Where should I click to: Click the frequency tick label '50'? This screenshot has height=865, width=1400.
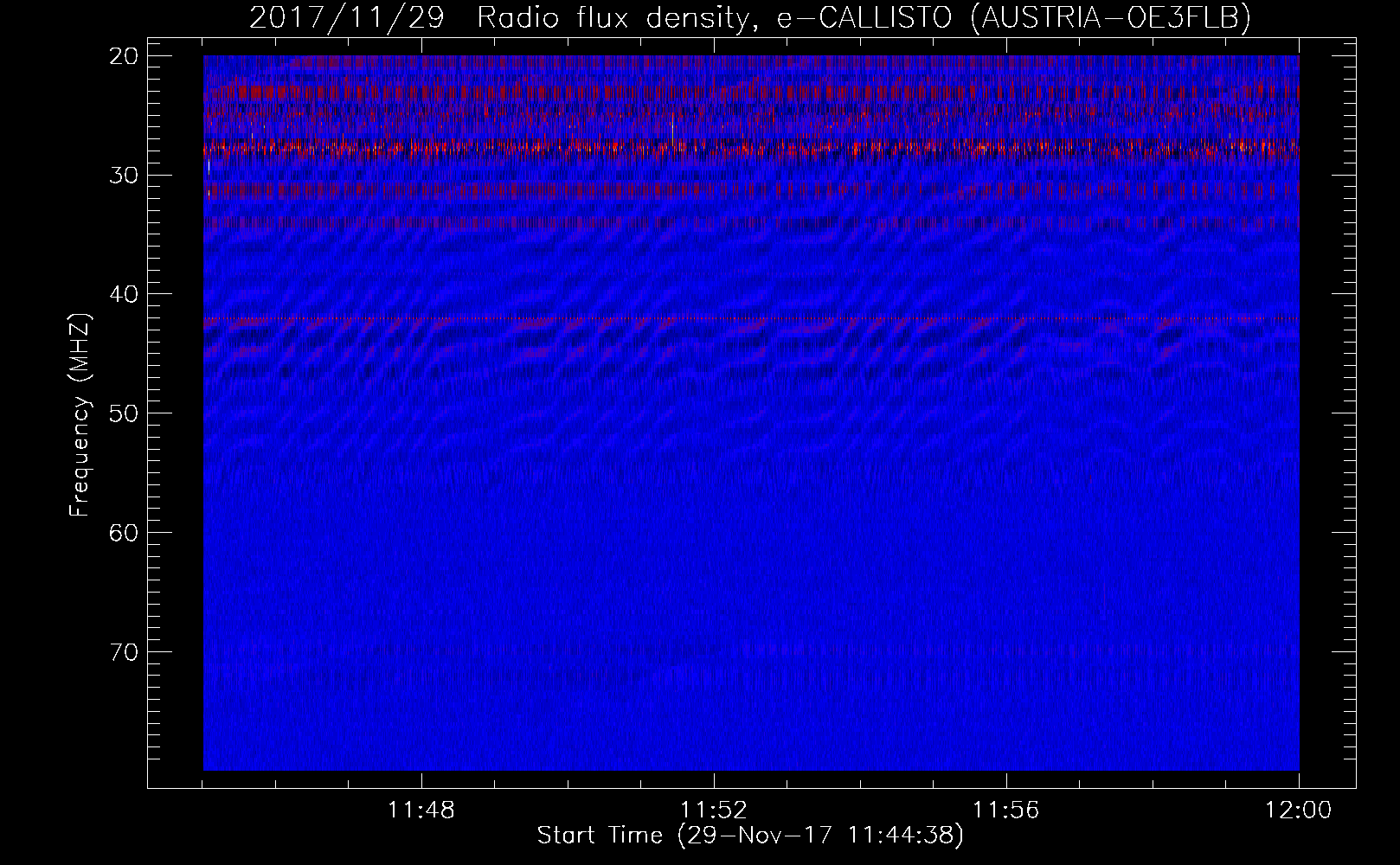point(125,413)
